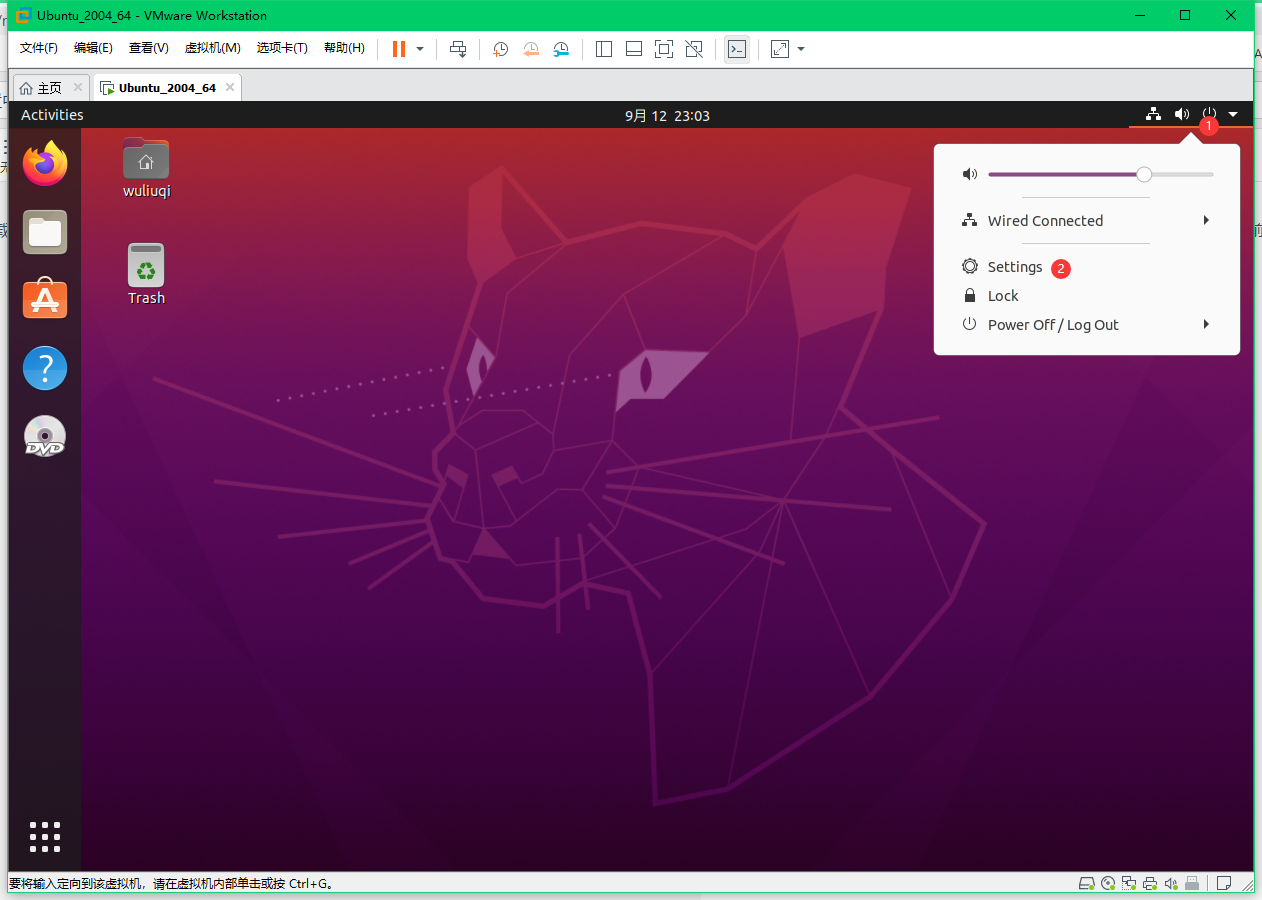
Task: Close the Ubuntu_2004_64 tab
Action: tap(229, 88)
